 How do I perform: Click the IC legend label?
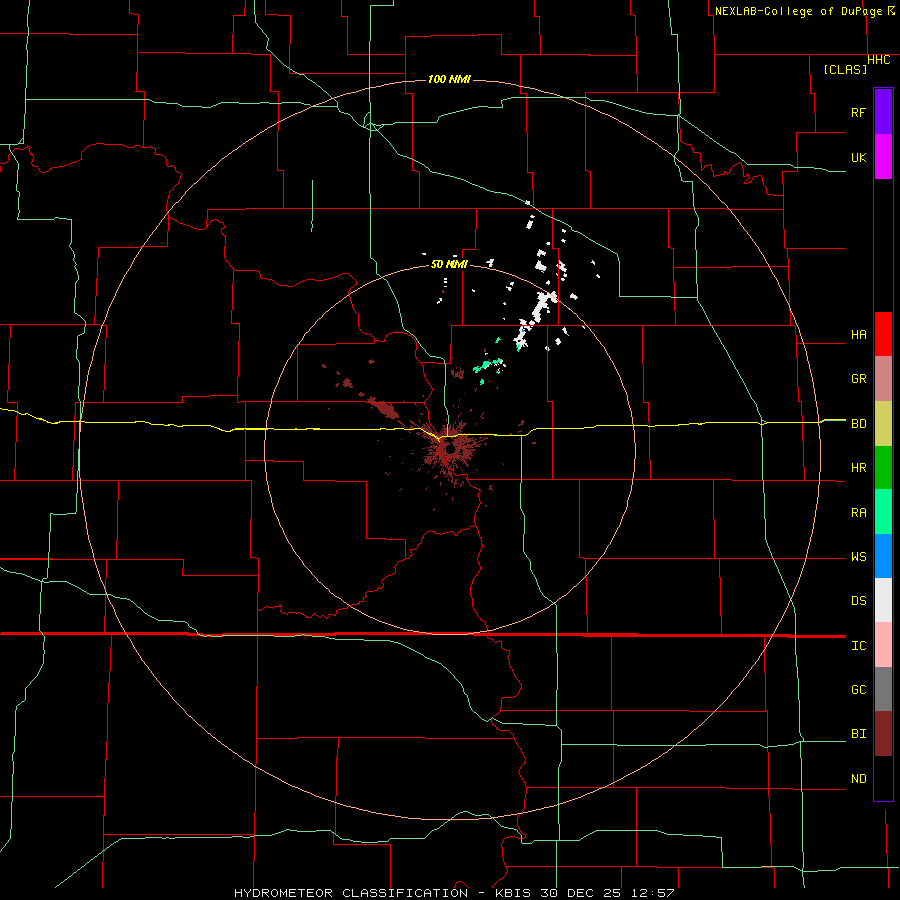tap(858, 646)
